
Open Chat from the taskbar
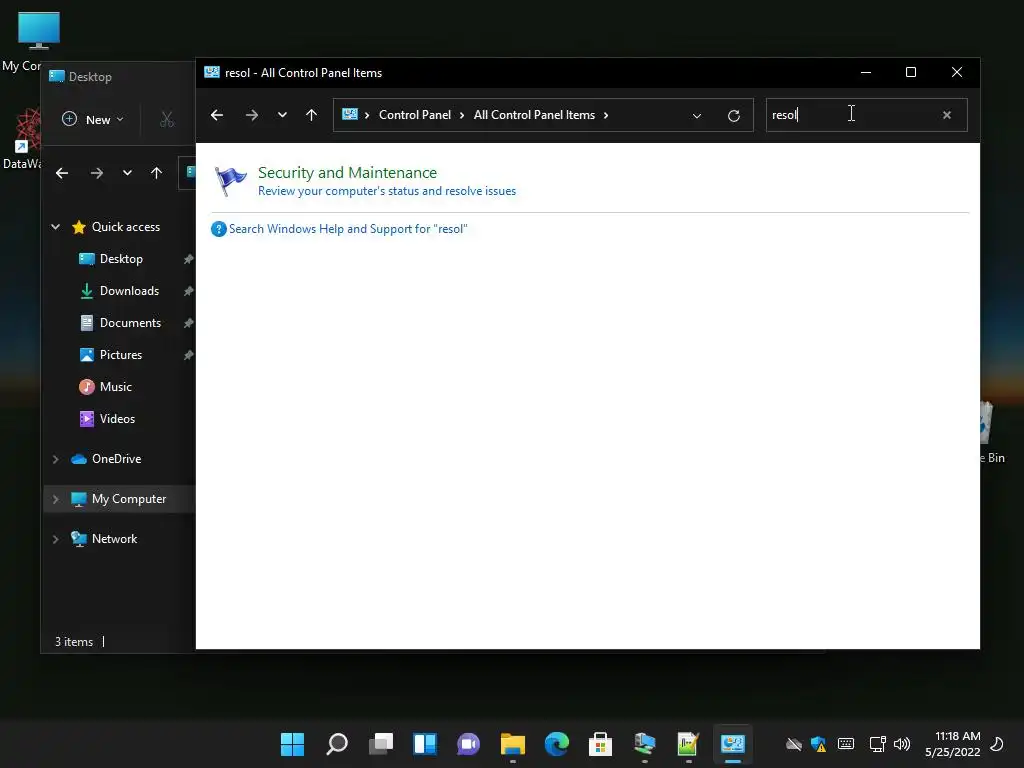(x=468, y=744)
